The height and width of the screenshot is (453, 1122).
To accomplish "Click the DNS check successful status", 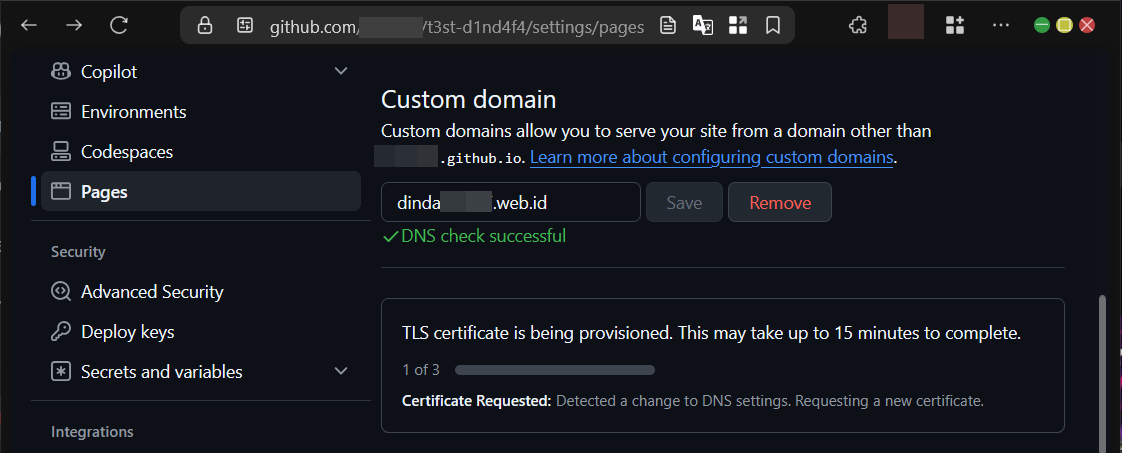I will click(x=474, y=235).
